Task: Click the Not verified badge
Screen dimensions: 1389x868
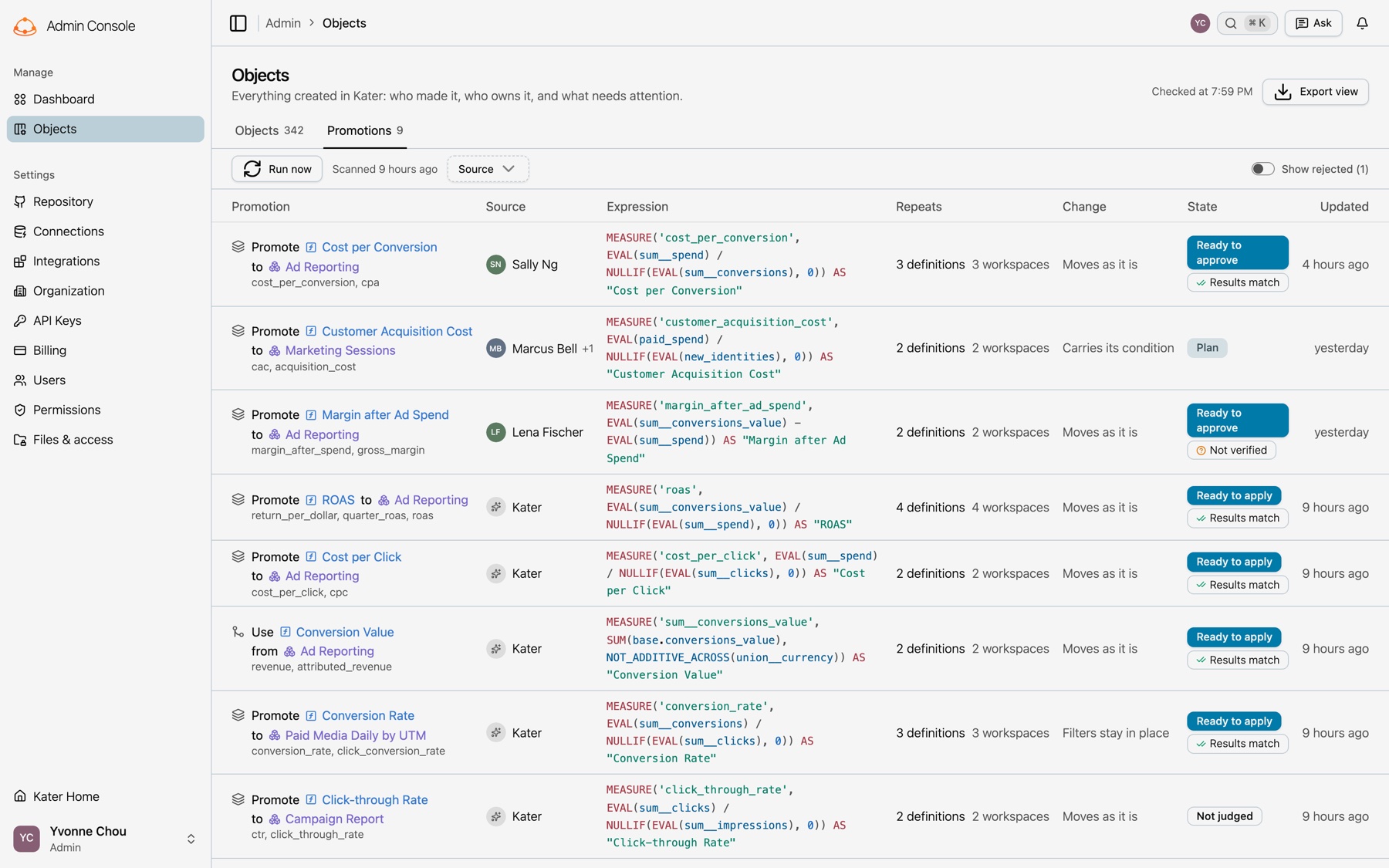Action: [1231, 450]
